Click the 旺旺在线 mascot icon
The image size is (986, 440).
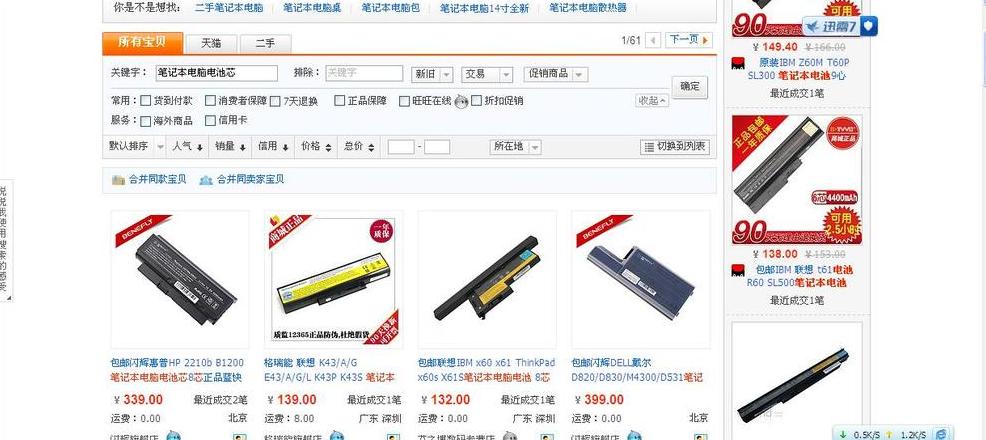[x=462, y=101]
